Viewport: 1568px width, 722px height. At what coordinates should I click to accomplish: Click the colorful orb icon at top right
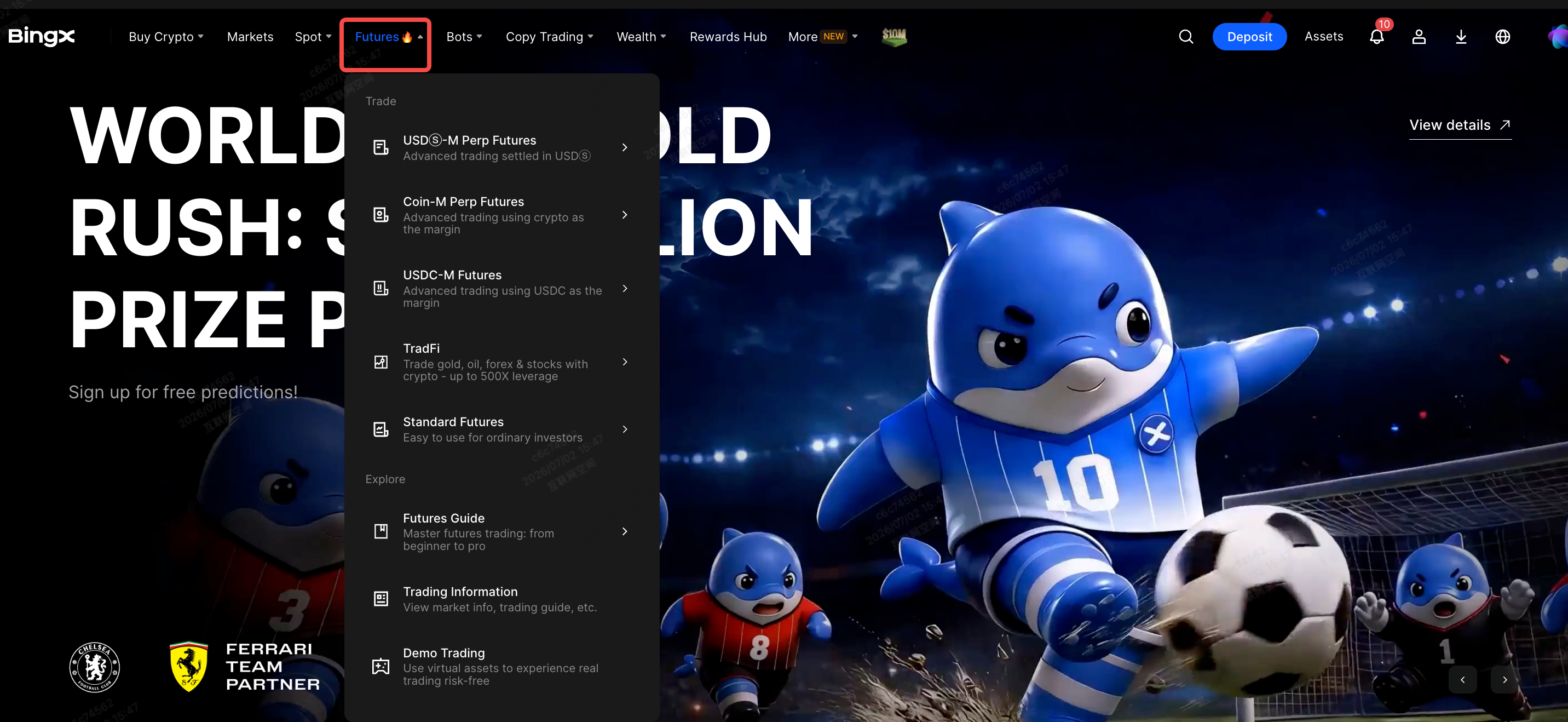point(1558,37)
